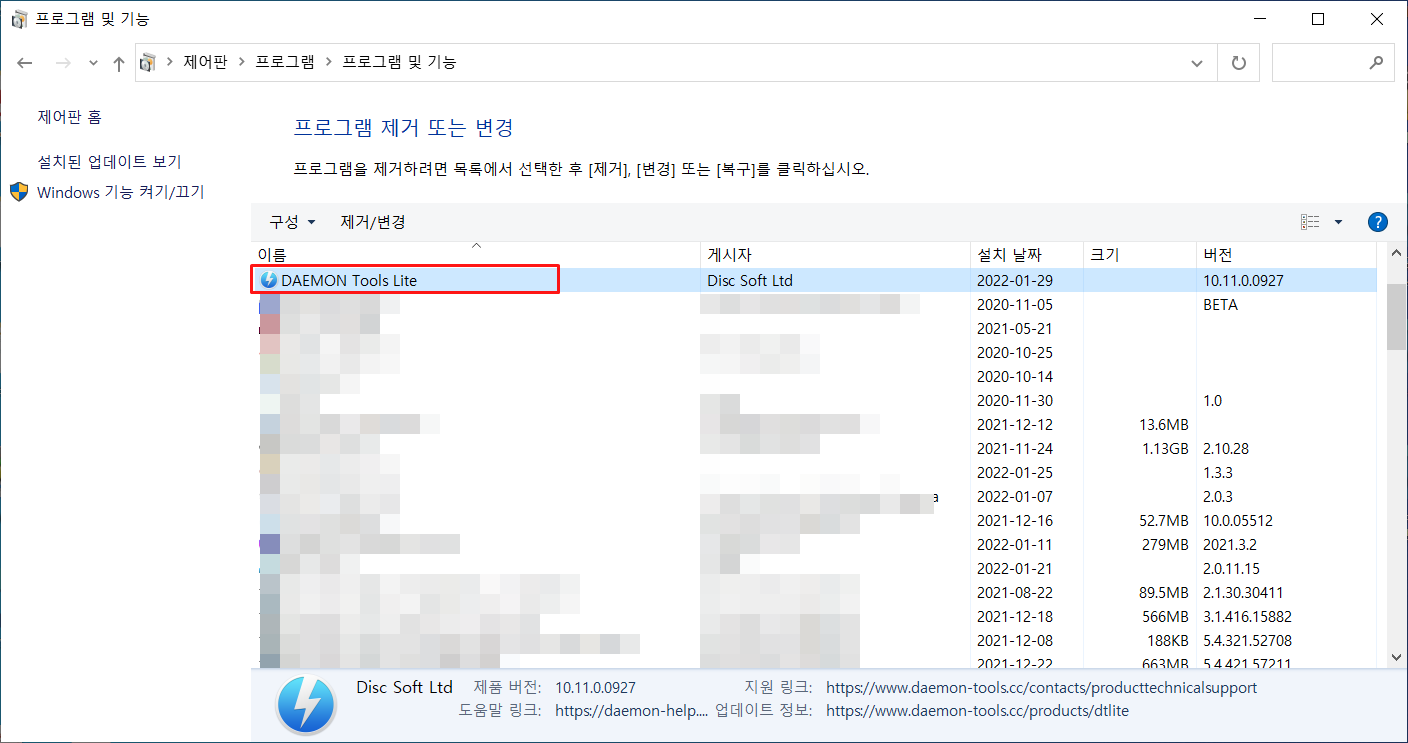1408x743 pixels.
Task: Open the 설치된 업데이트 보기 link
Action: point(109,161)
